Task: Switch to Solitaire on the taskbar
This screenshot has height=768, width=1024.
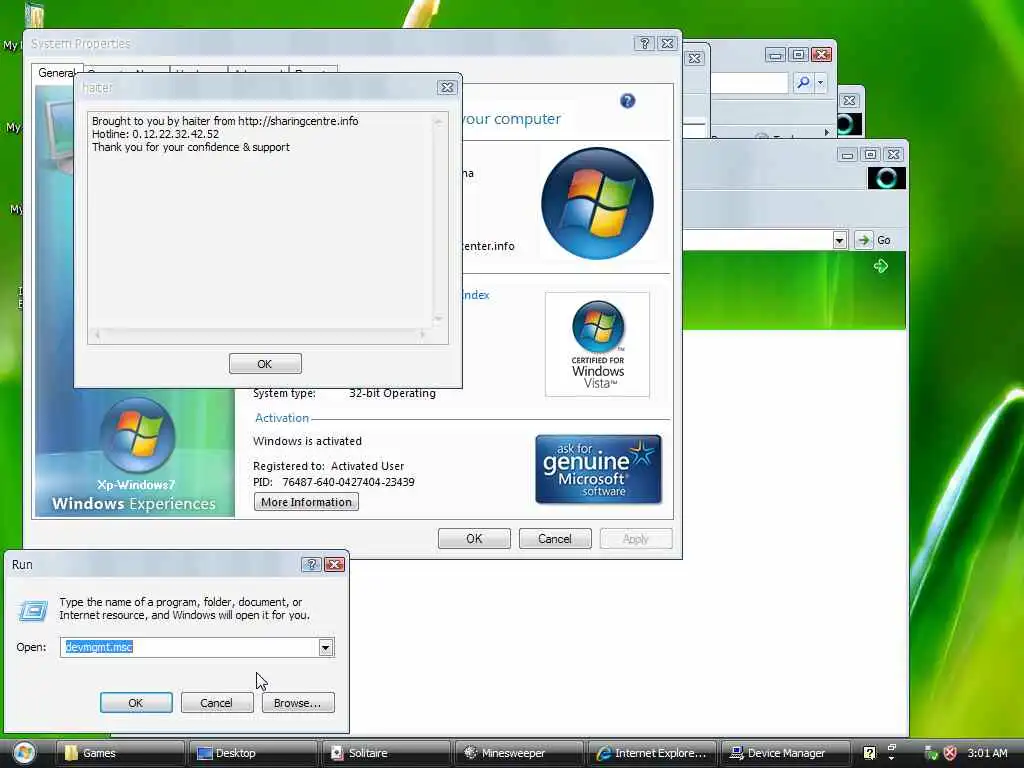Action: 387,753
